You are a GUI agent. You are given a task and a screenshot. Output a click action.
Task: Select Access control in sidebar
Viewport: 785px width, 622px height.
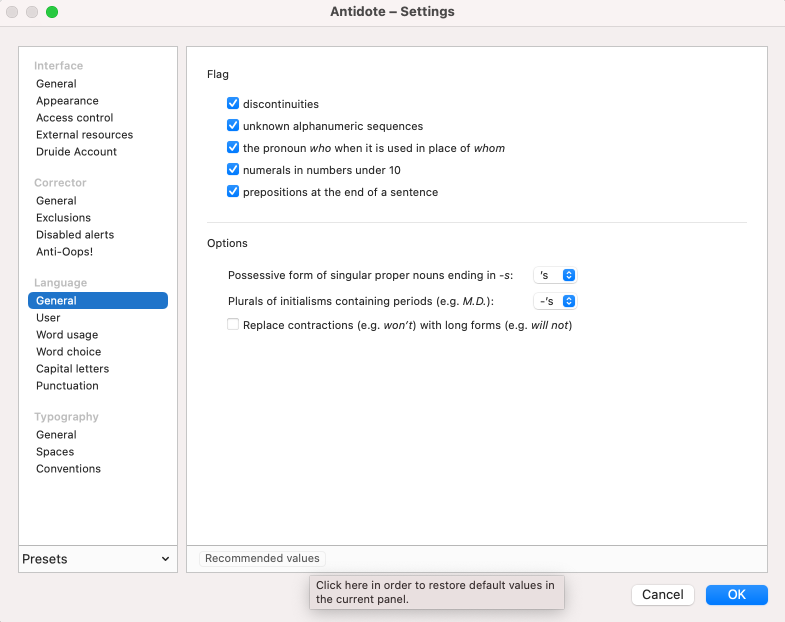74,118
